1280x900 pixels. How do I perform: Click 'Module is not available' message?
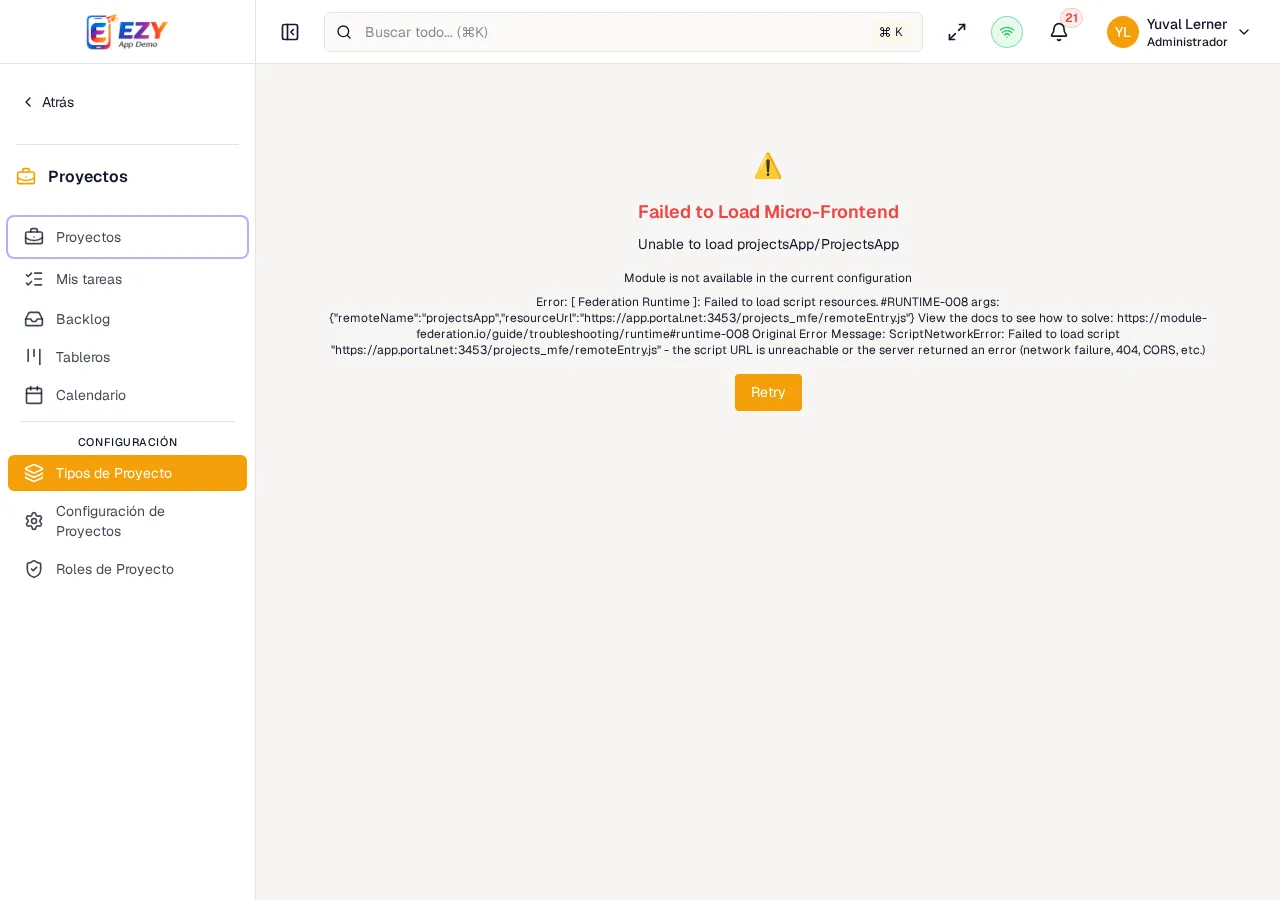pyautogui.click(x=768, y=278)
